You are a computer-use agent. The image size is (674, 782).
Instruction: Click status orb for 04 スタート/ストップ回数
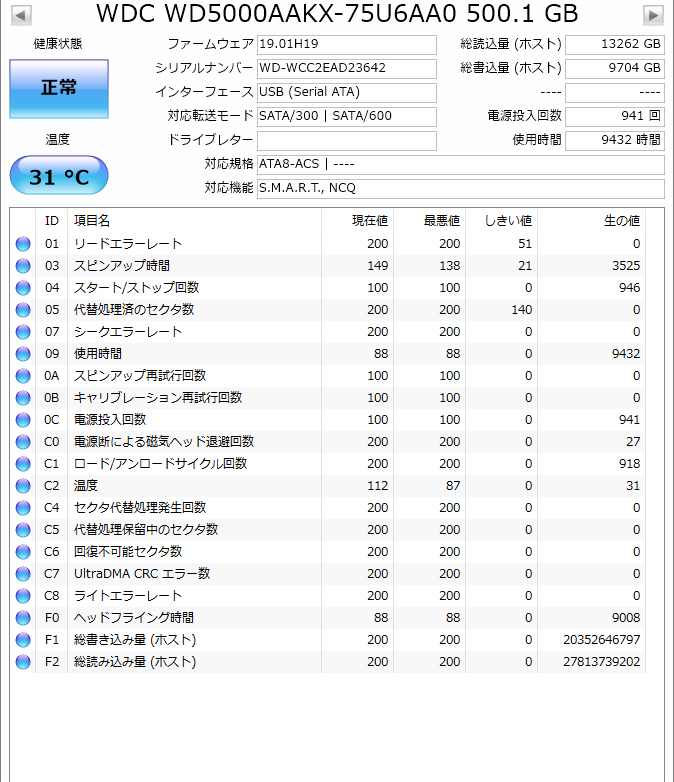pyautogui.click(x=23, y=288)
